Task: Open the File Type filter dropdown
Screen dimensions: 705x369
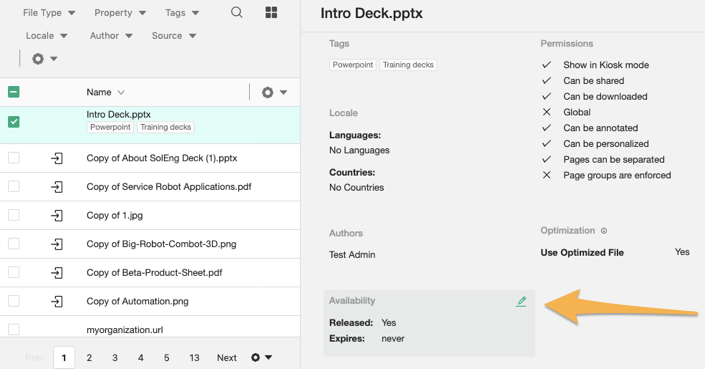Action: (49, 13)
